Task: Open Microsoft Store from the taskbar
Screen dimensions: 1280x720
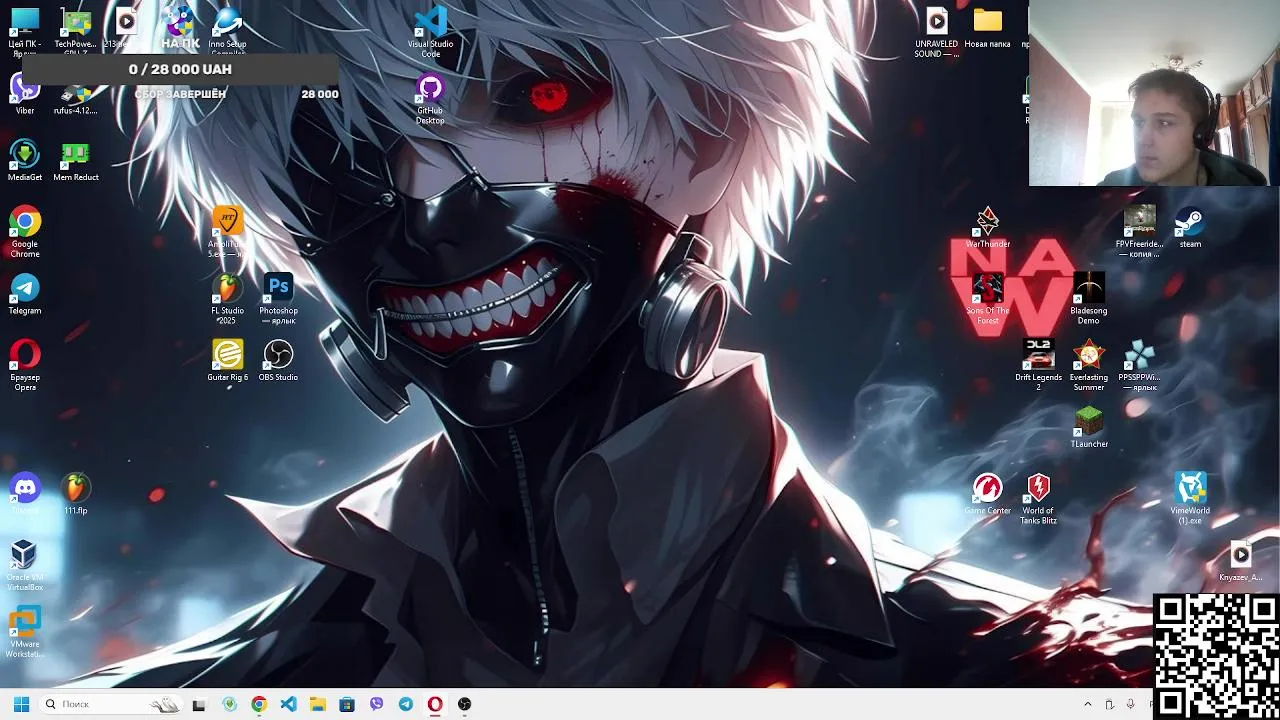Action: (x=347, y=704)
